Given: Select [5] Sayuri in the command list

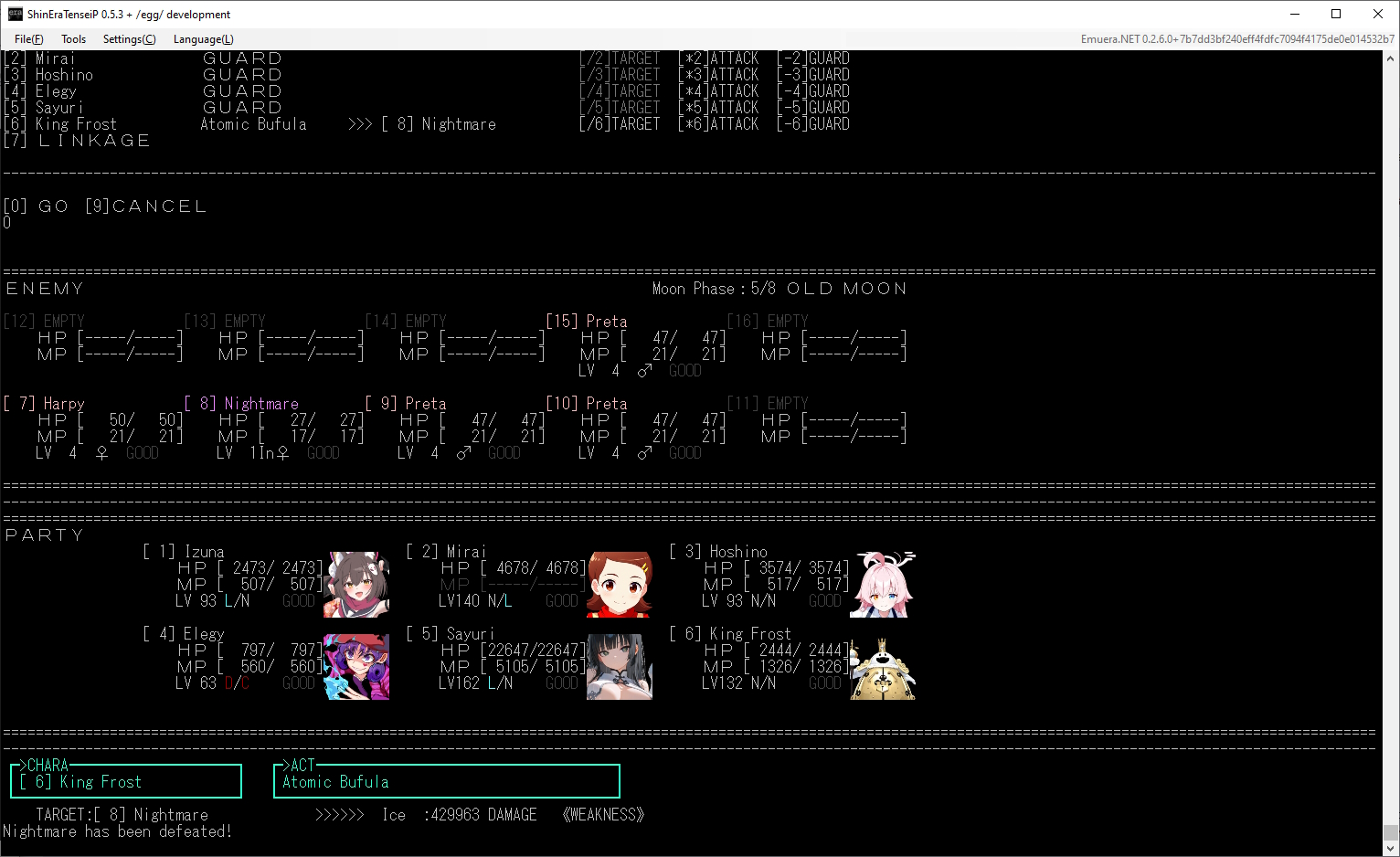Looking at the screenshot, I should (x=44, y=108).
